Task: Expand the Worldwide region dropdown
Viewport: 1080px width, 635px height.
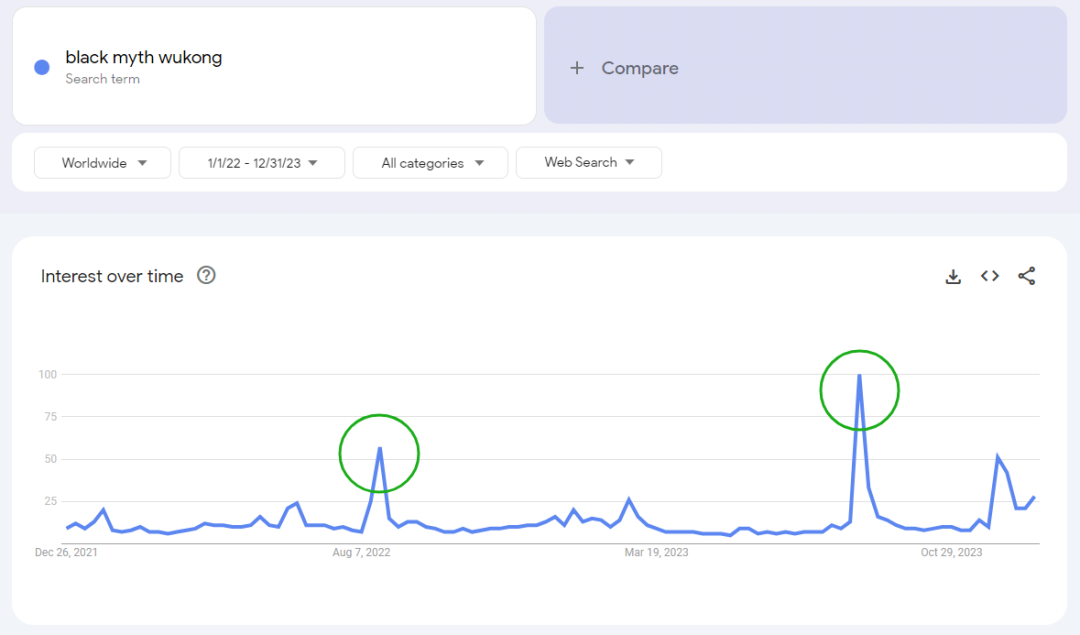Action: coord(103,163)
